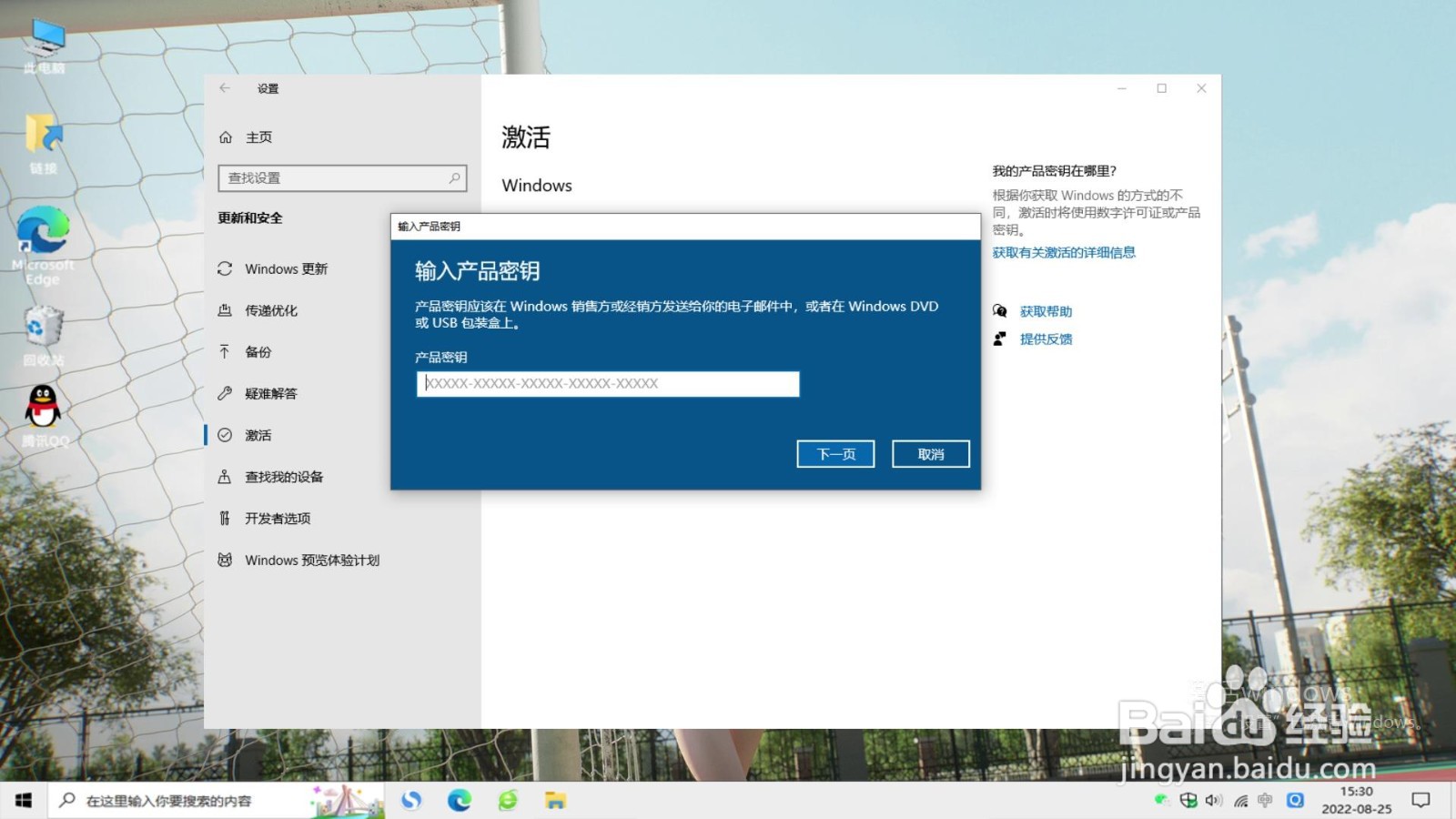Open Sogou browser from taskbar
1456x819 pixels.
411,801
